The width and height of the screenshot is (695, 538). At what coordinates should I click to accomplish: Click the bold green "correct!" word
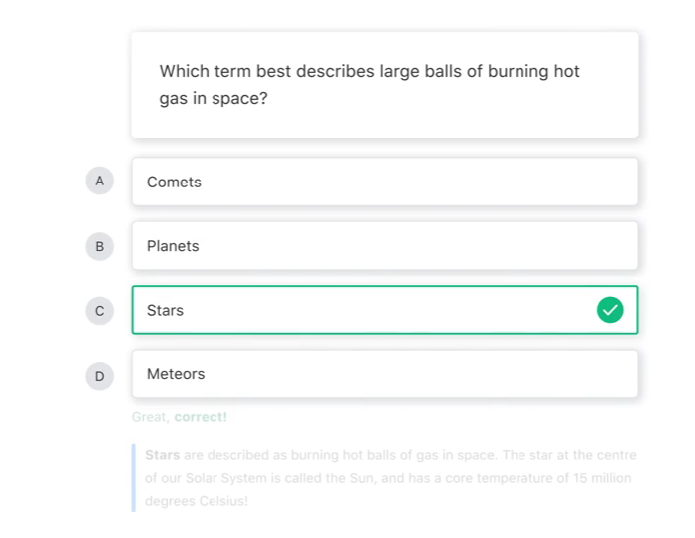pos(200,417)
